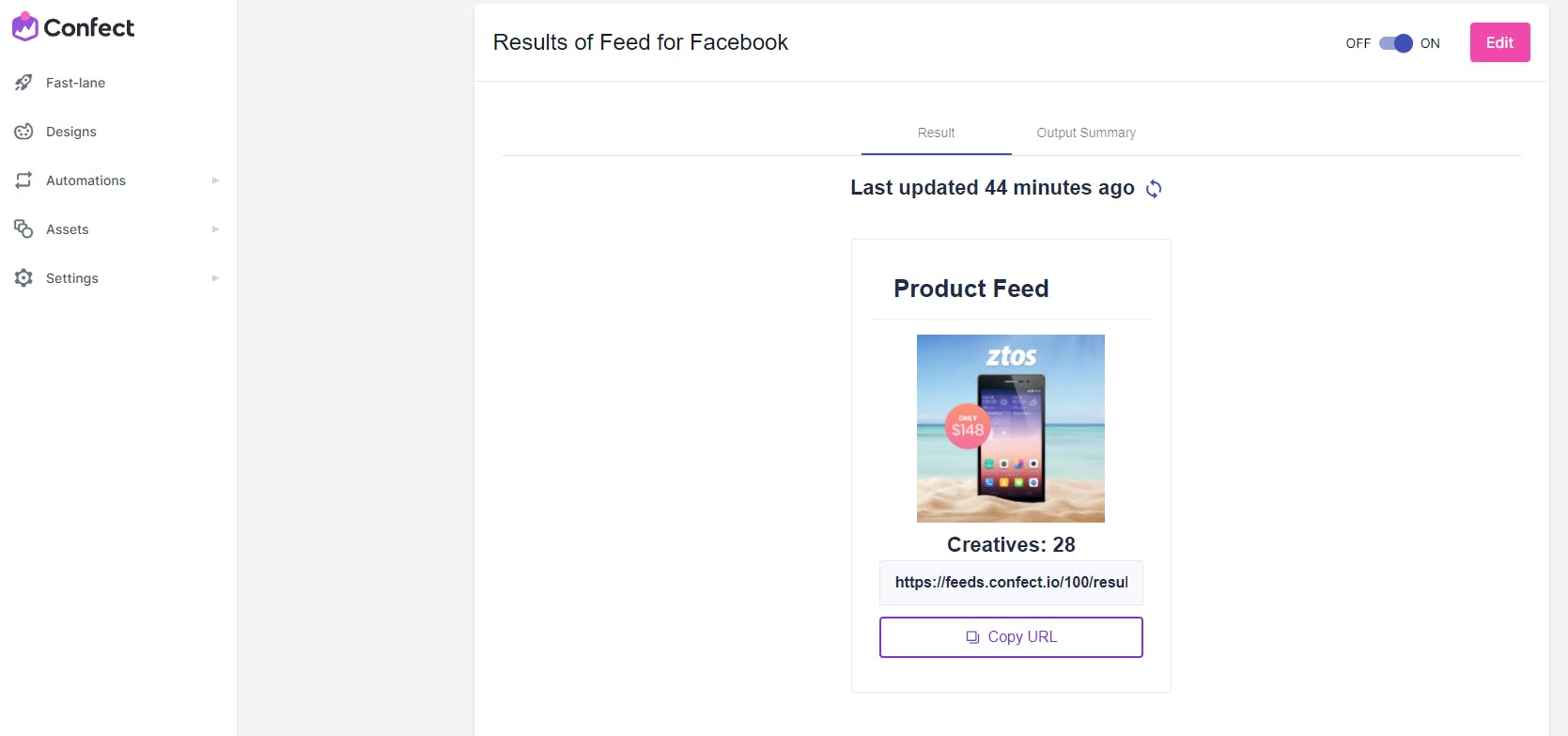
Task: Open the ztos phone creative thumbnail
Action: 1011,429
